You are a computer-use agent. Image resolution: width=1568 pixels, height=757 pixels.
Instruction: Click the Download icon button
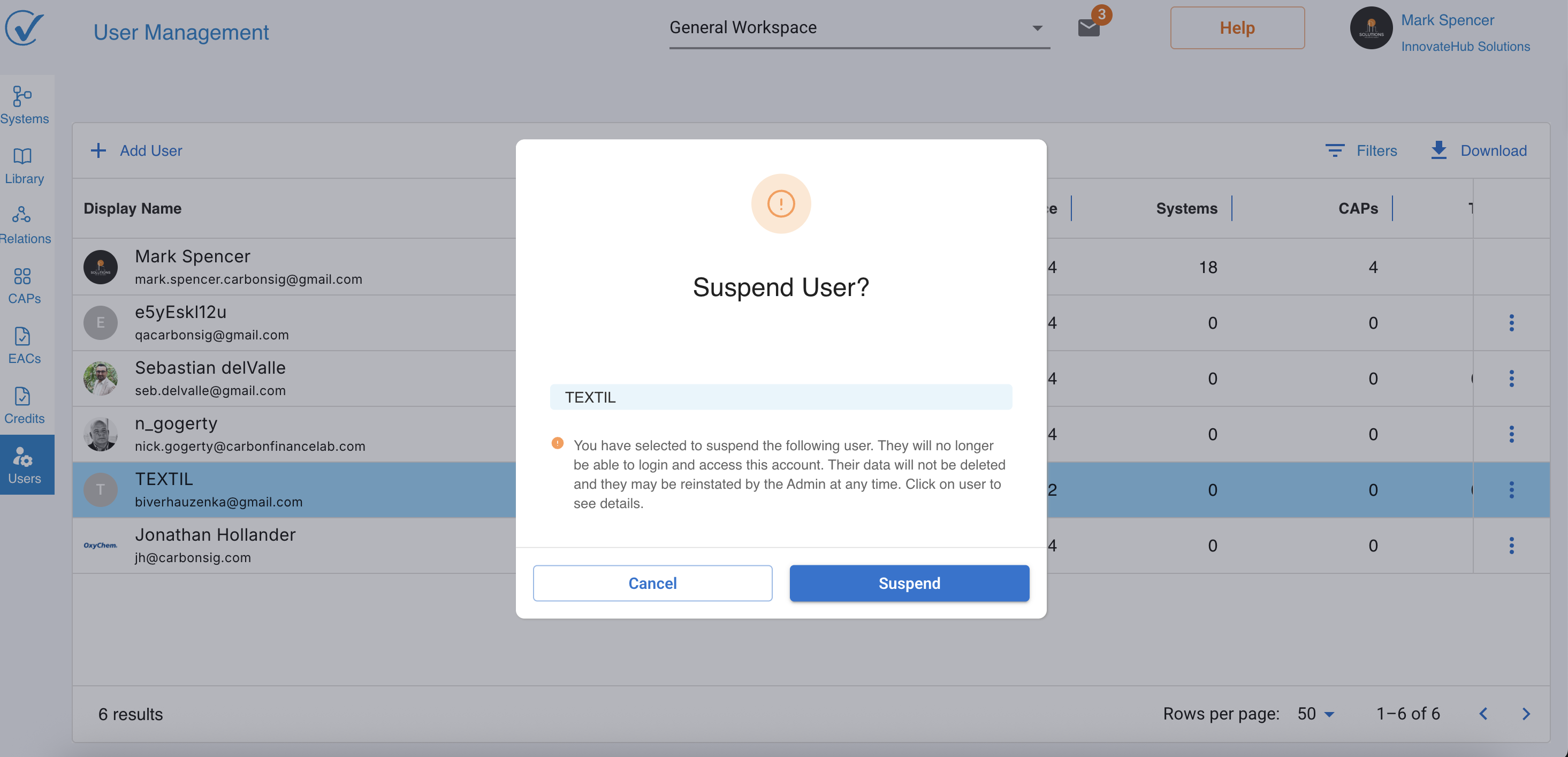click(1438, 150)
